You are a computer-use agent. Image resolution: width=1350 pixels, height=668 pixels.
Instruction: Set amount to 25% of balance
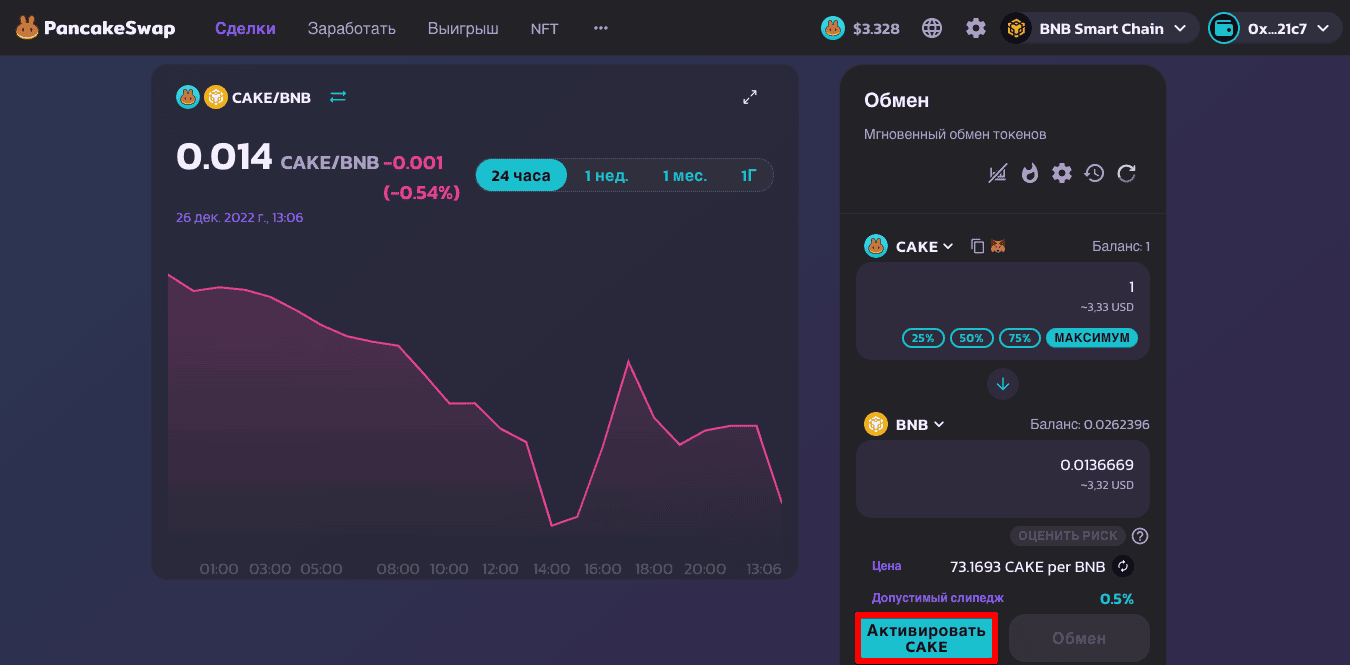tap(923, 338)
